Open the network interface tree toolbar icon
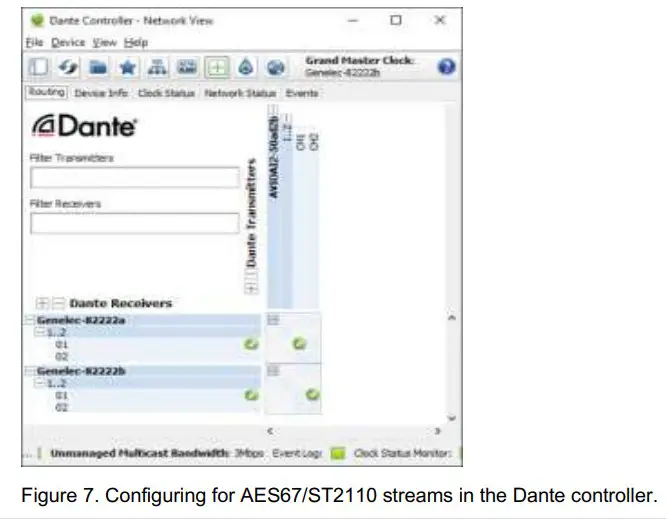666x520 pixels. tap(157, 67)
